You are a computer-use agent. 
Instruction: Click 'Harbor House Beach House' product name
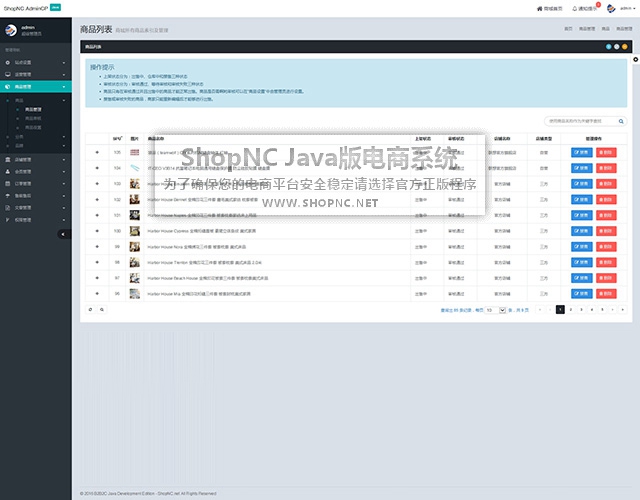click(208, 278)
